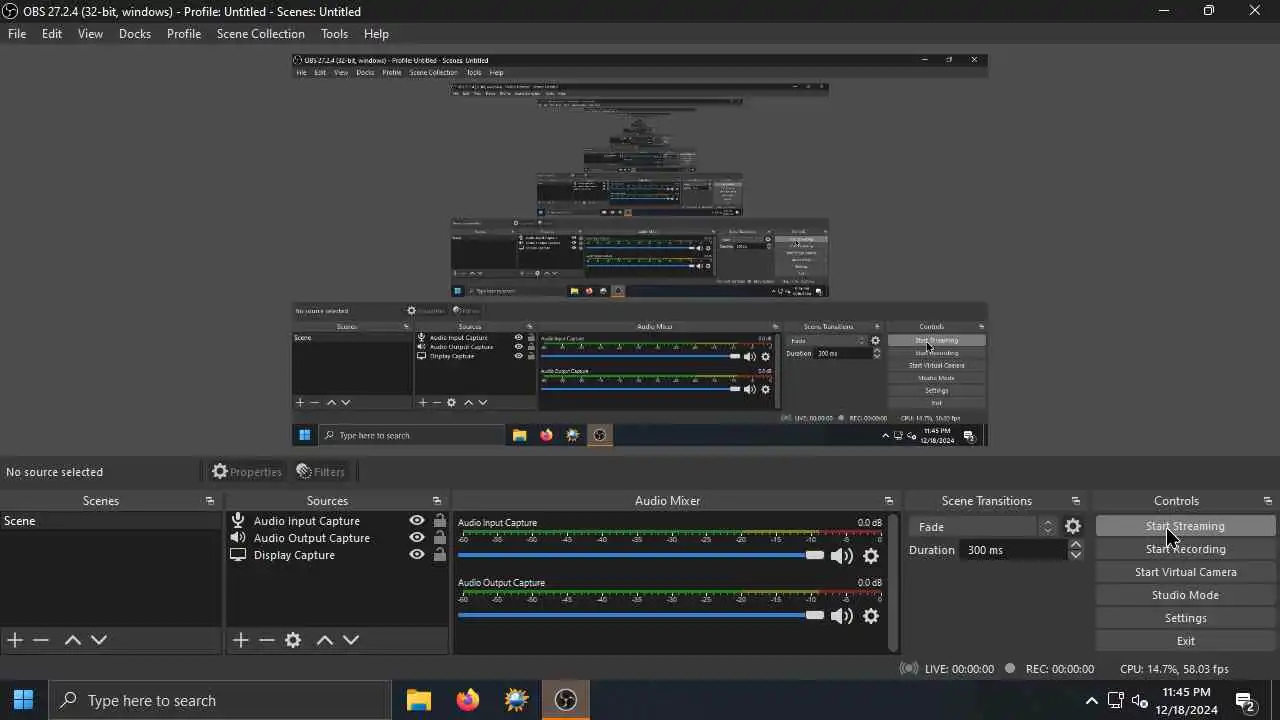Image resolution: width=1280 pixels, height=720 pixels.
Task: Open the View menu
Action: [90, 34]
